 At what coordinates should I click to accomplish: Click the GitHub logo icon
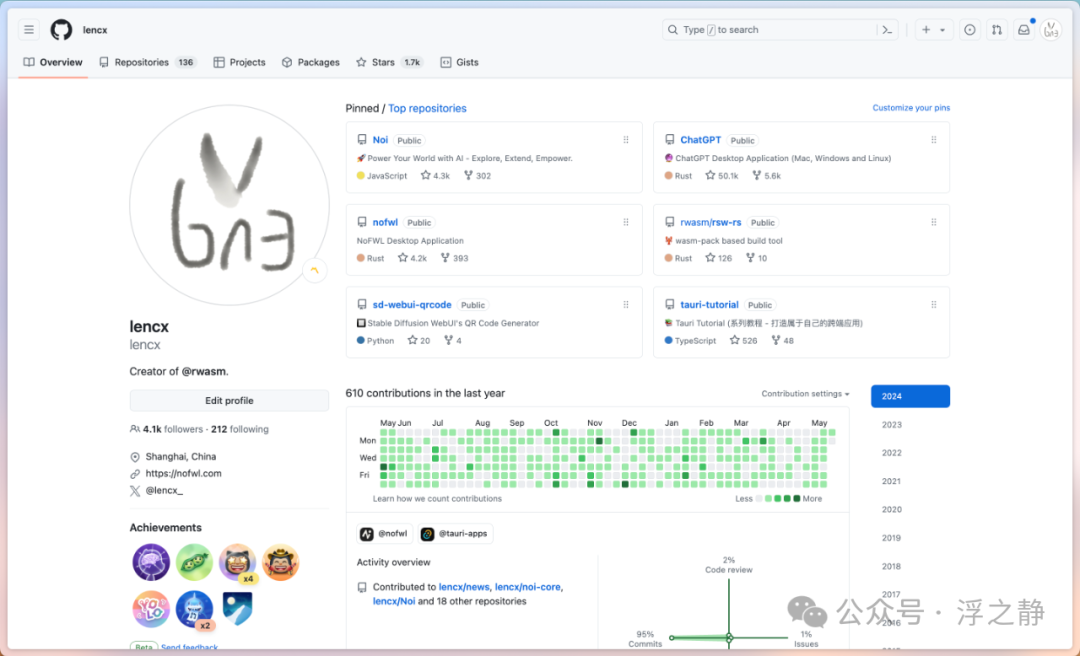pos(61,30)
